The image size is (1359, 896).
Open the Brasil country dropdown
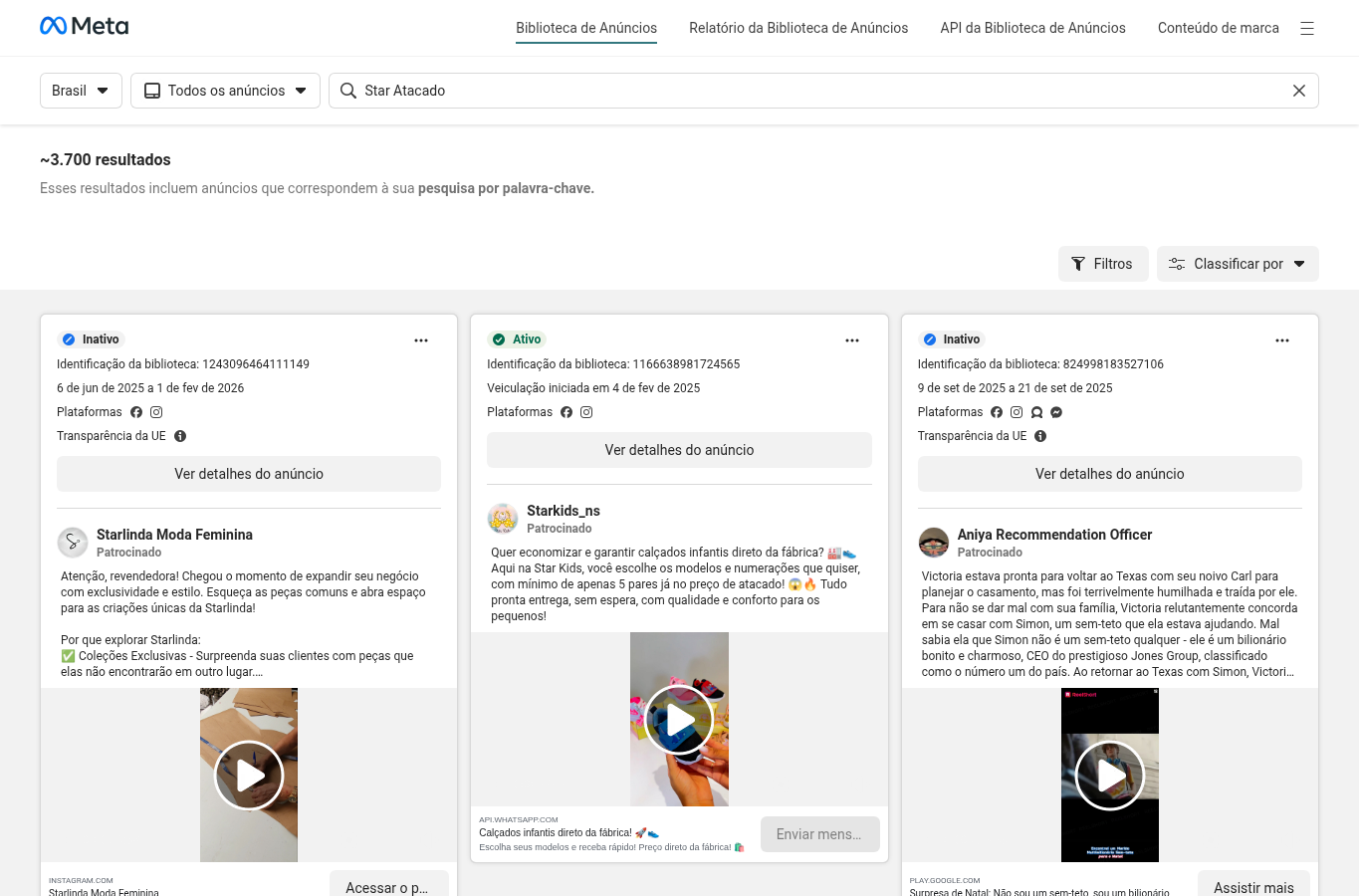pyautogui.click(x=81, y=91)
